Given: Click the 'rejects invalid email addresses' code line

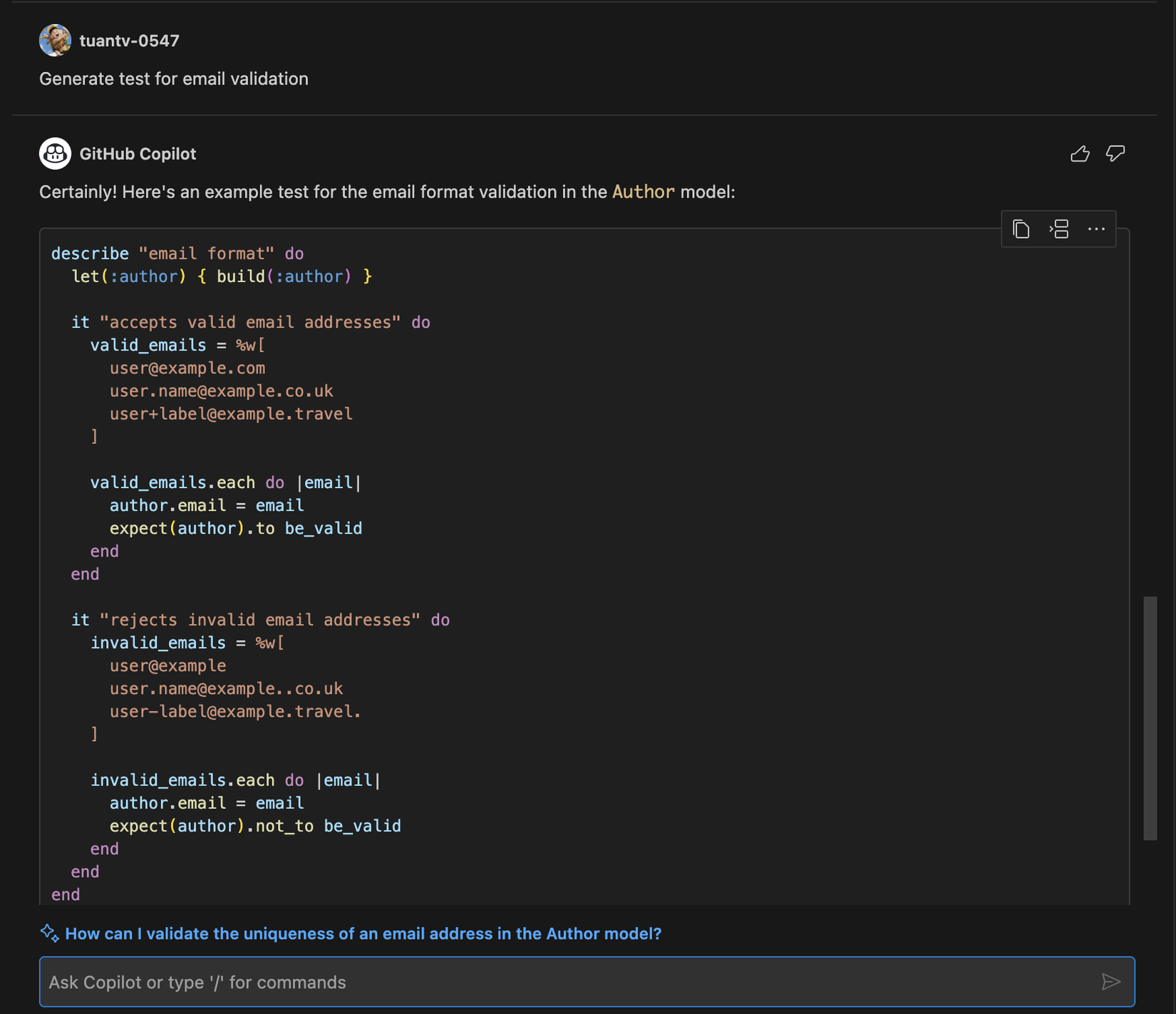Looking at the screenshot, I should click(x=260, y=620).
